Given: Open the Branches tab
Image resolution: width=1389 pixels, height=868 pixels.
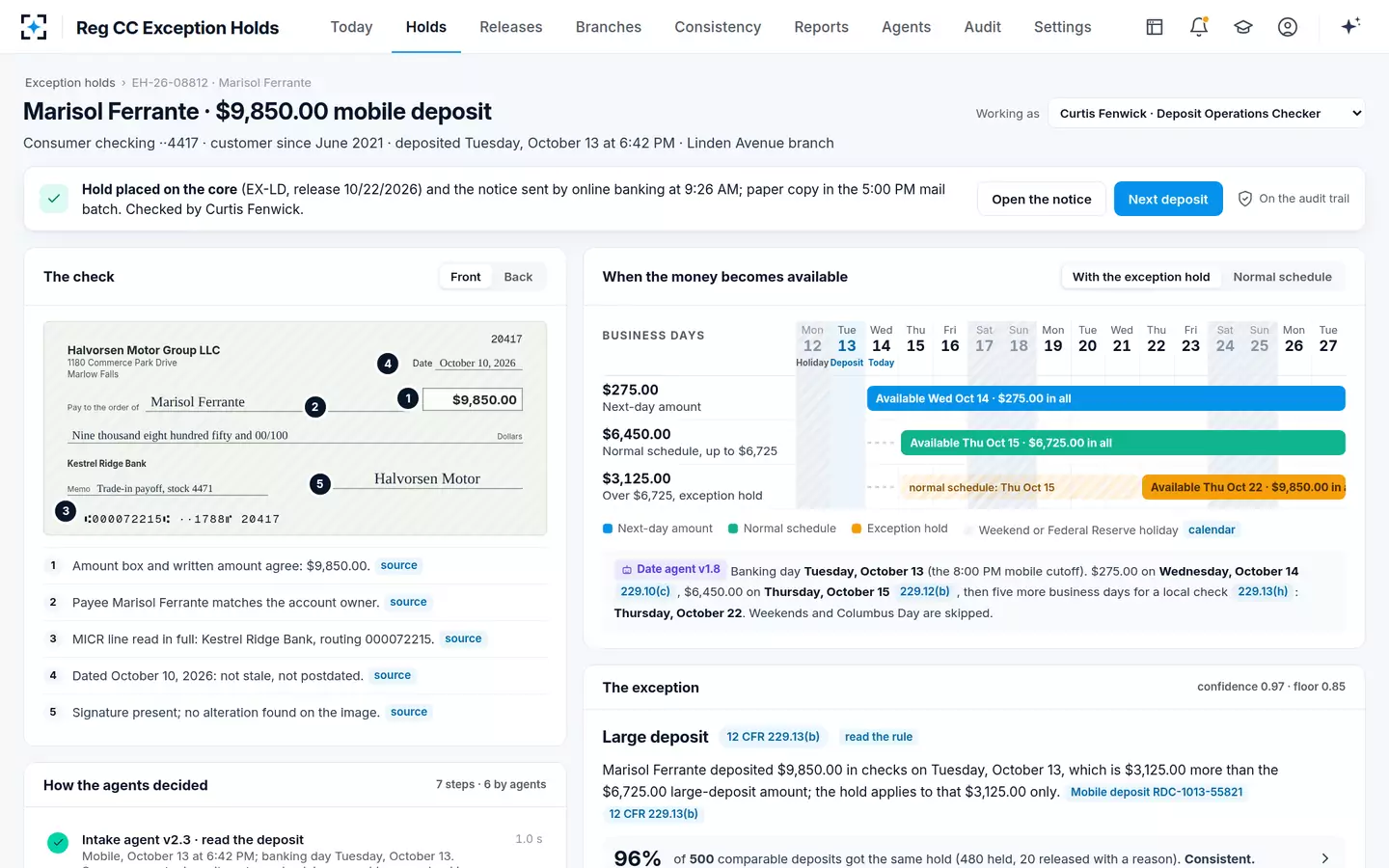Looking at the screenshot, I should [609, 27].
